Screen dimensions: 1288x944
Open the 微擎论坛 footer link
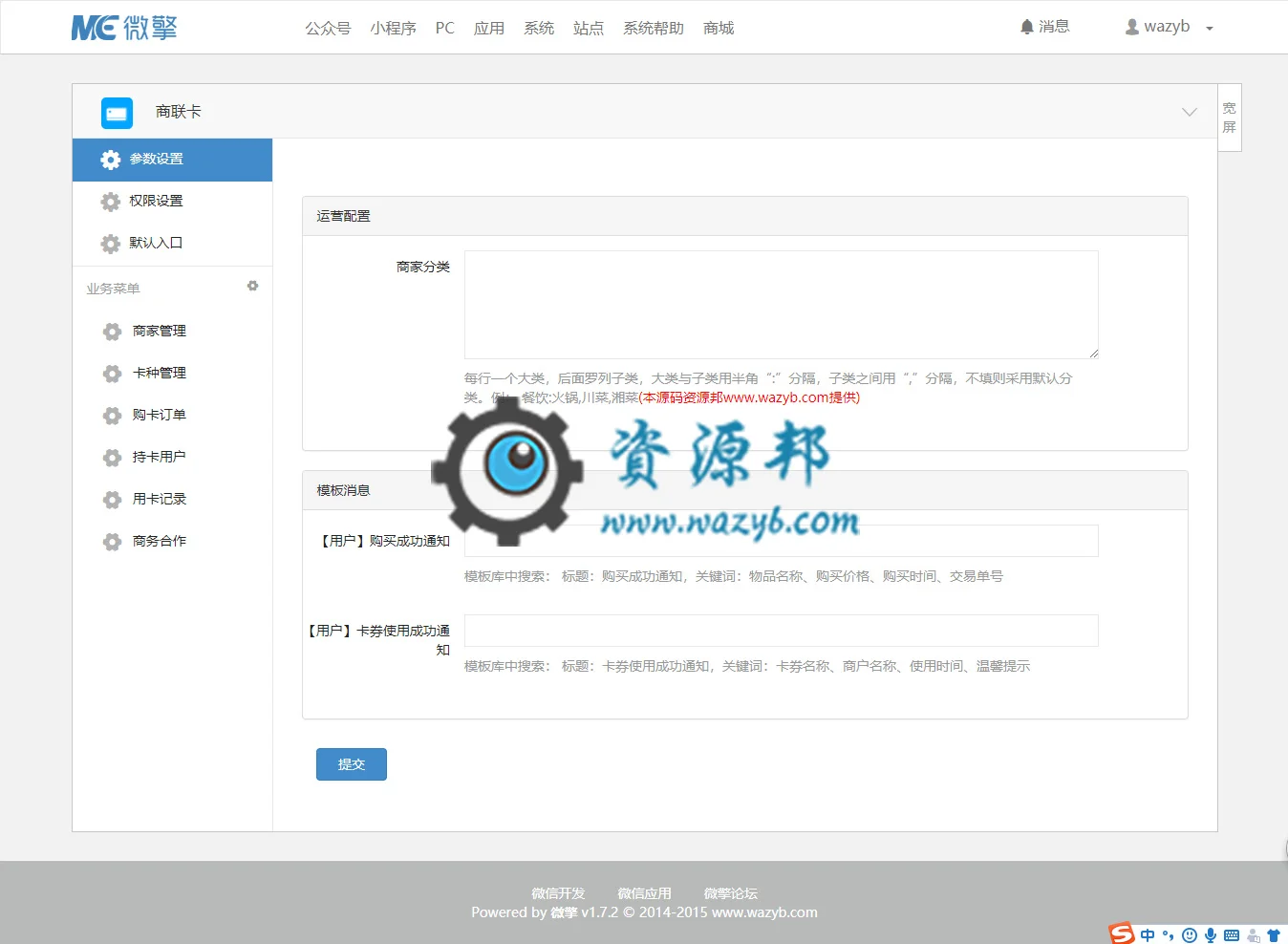pos(730,893)
